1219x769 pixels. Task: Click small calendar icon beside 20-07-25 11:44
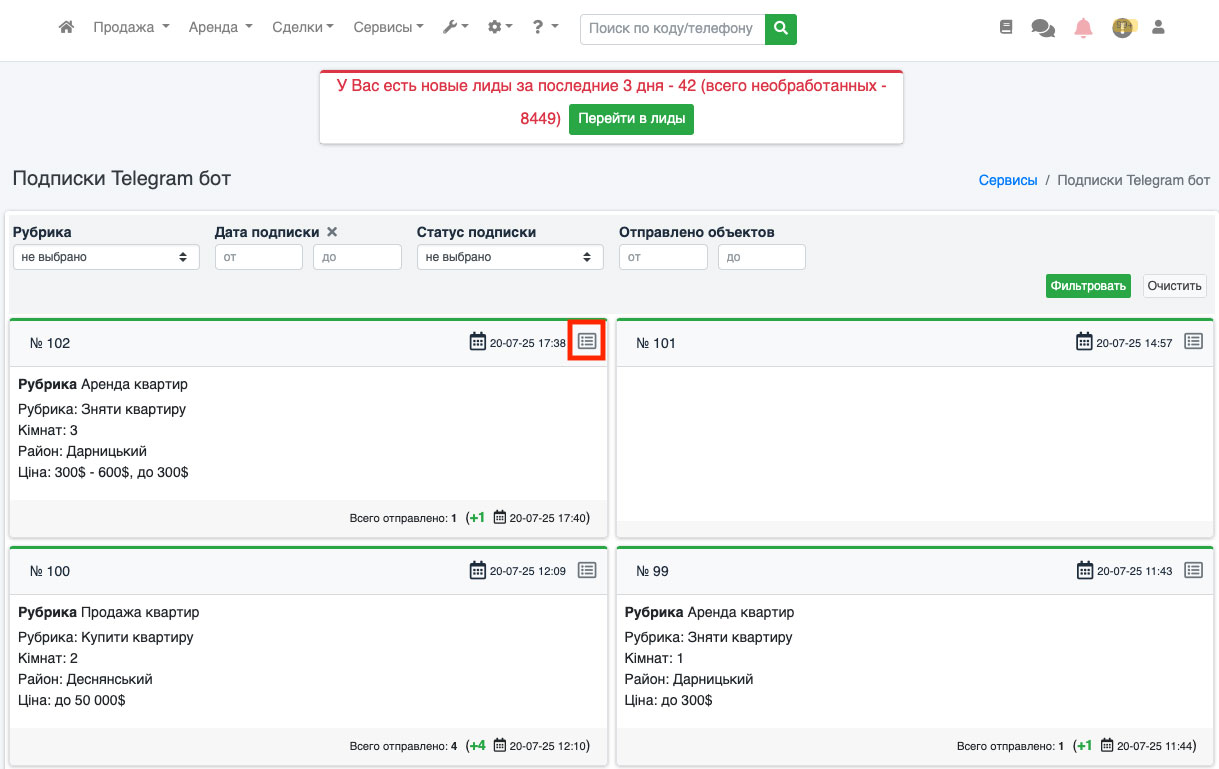pos(1107,746)
